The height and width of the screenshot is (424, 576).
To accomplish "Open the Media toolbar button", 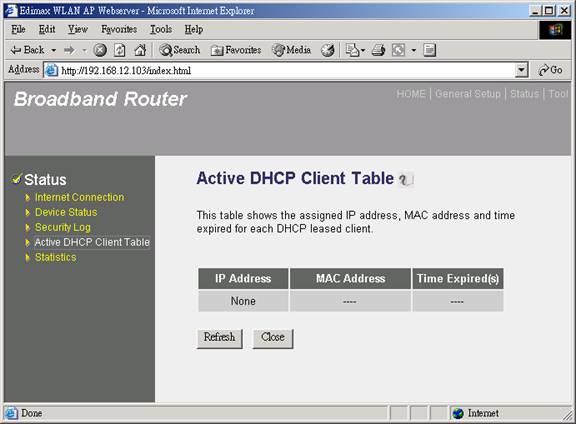I will point(291,50).
